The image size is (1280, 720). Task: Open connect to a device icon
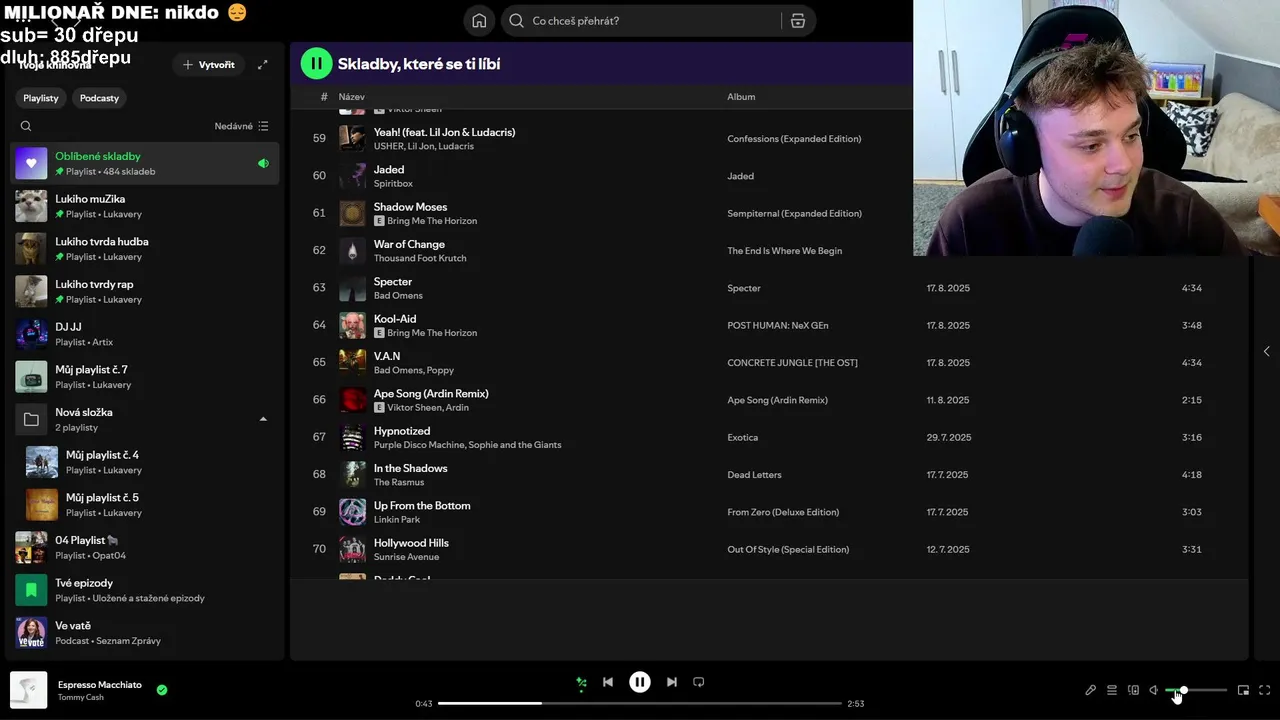[x=1134, y=690]
